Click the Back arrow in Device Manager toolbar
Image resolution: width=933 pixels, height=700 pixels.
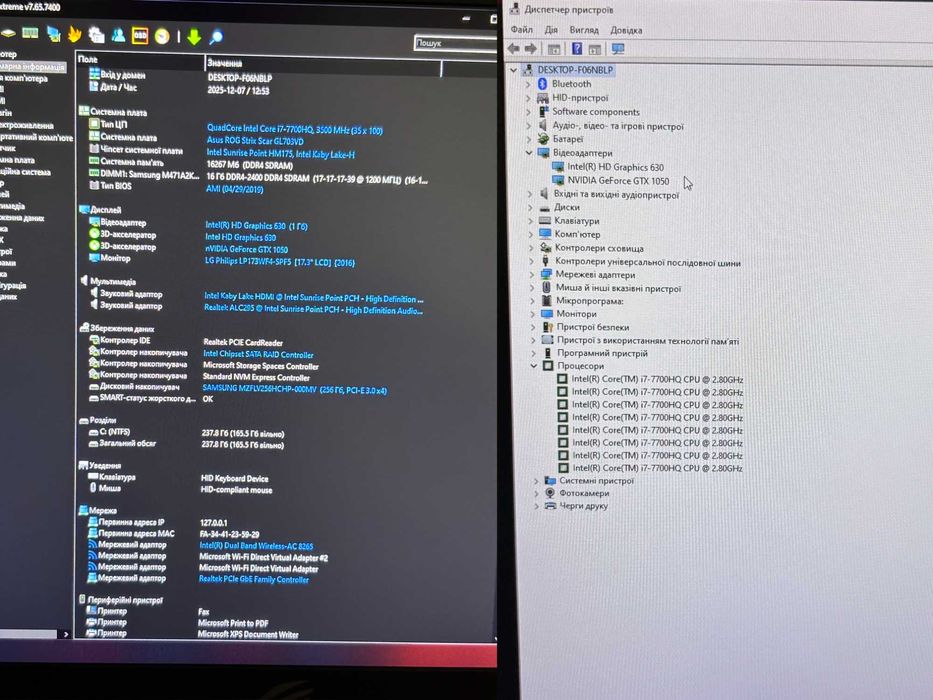(514, 48)
